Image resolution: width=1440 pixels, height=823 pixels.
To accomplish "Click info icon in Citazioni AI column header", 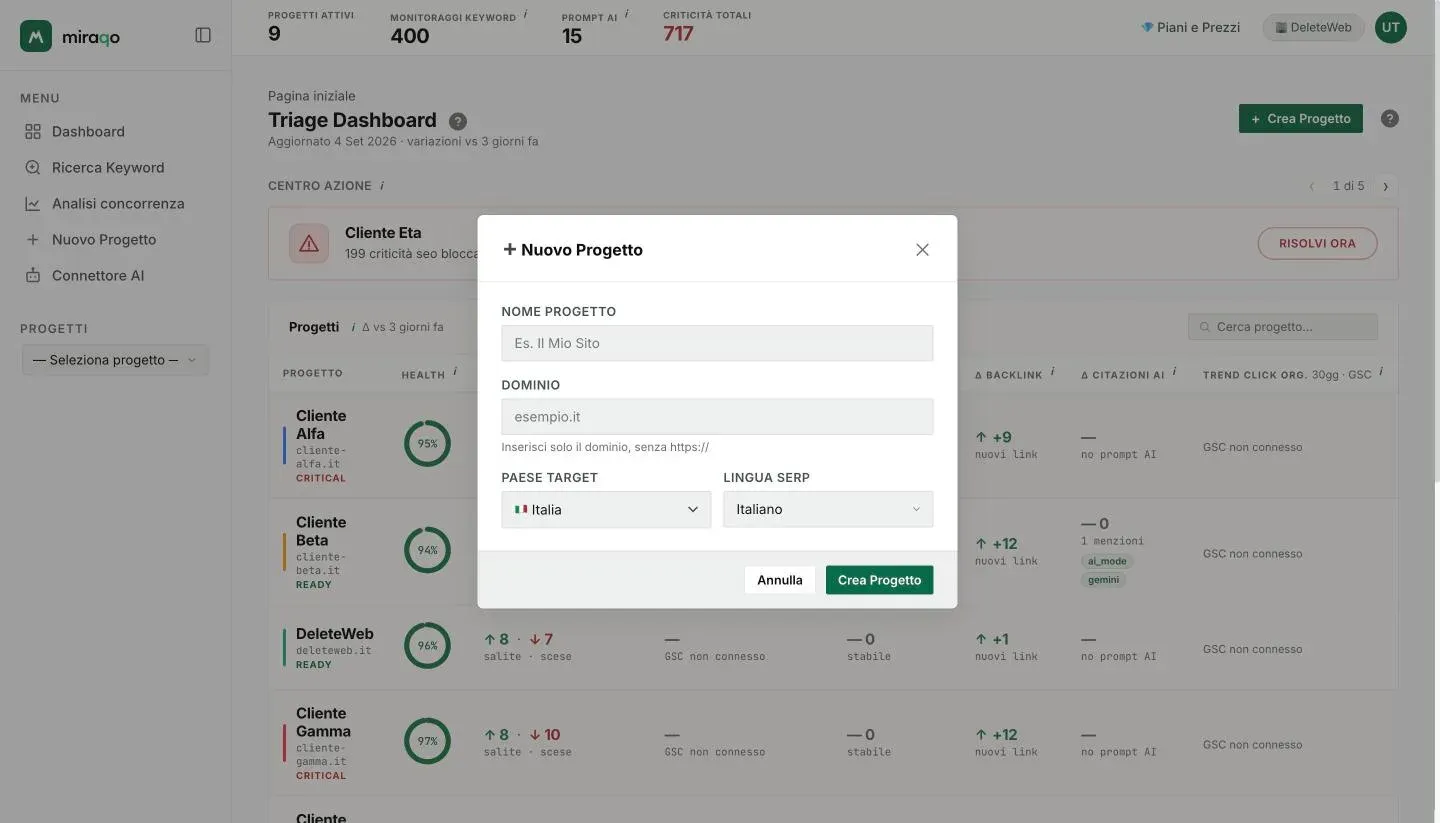I will coord(1175,373).
